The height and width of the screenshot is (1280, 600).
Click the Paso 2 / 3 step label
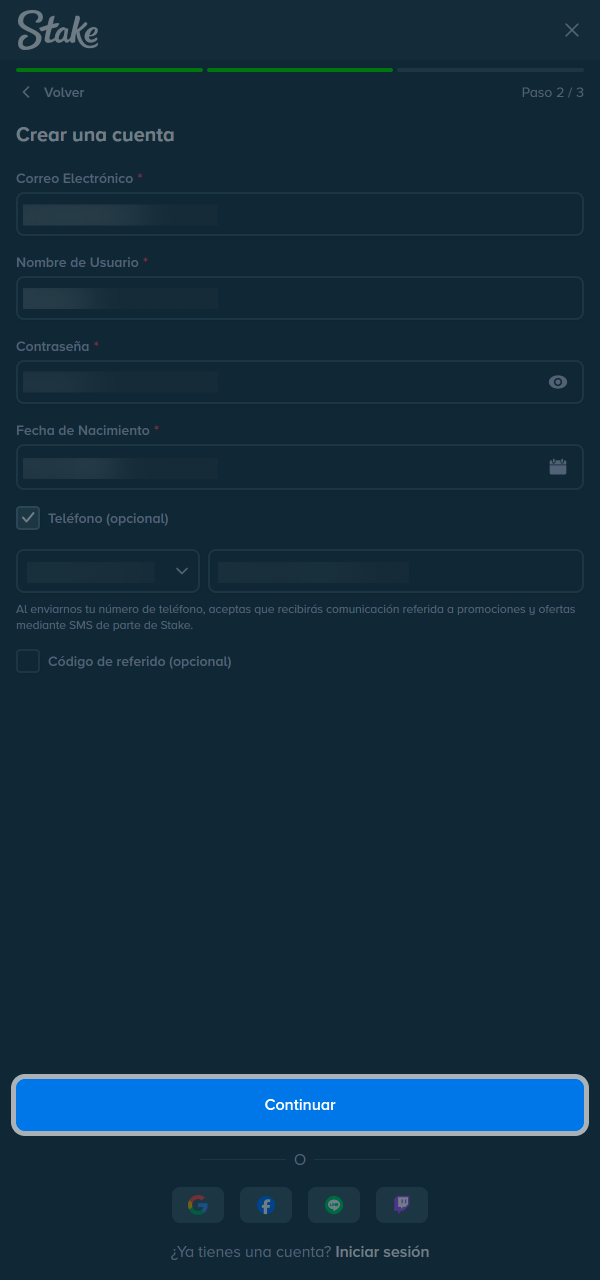pyautogui.click(x=553, y=91)
